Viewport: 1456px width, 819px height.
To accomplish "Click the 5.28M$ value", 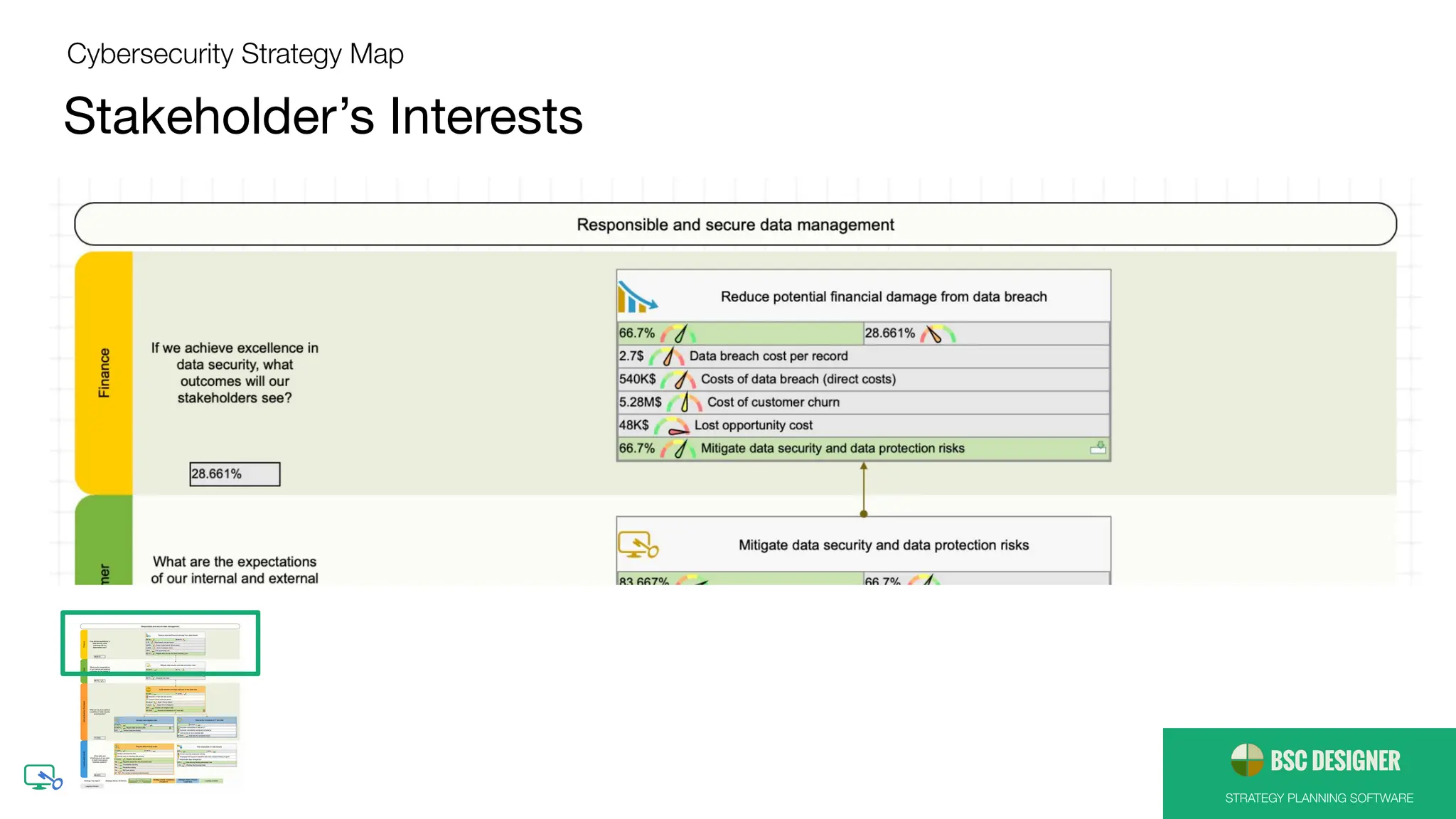I will pos(641,402).
